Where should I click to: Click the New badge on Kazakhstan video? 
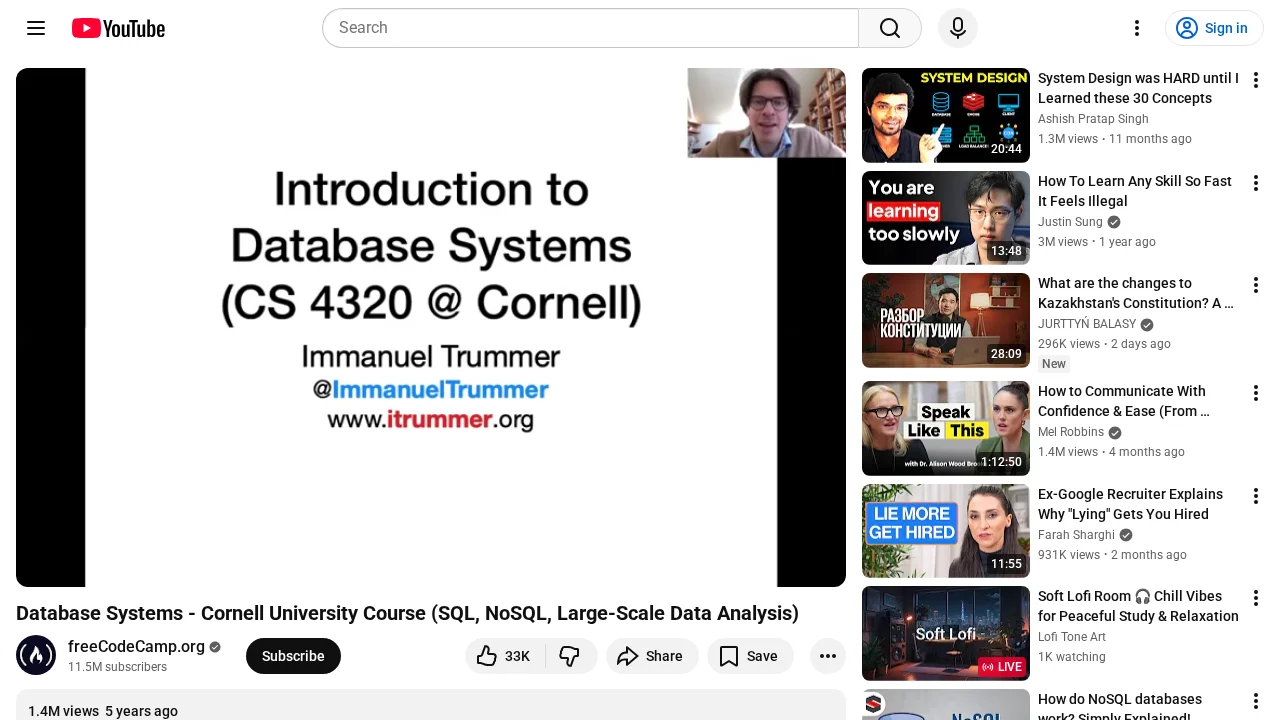tap(1054, 364)
